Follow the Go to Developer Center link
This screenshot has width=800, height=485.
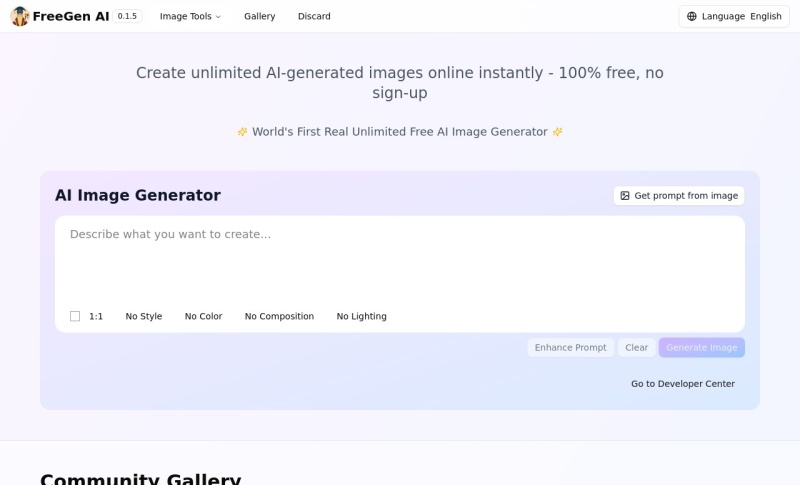point(683,384)
